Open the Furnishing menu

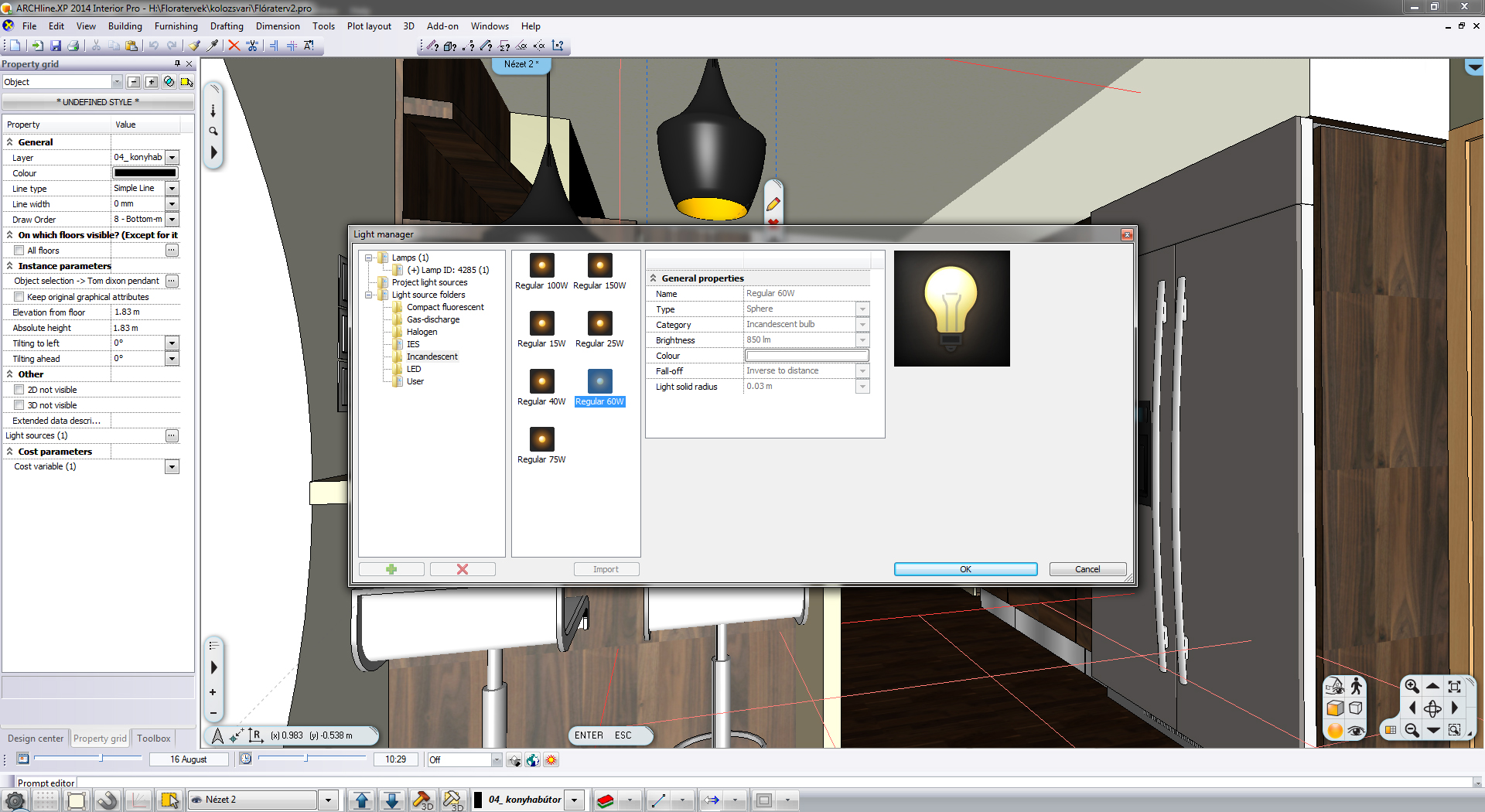(176, 26)
